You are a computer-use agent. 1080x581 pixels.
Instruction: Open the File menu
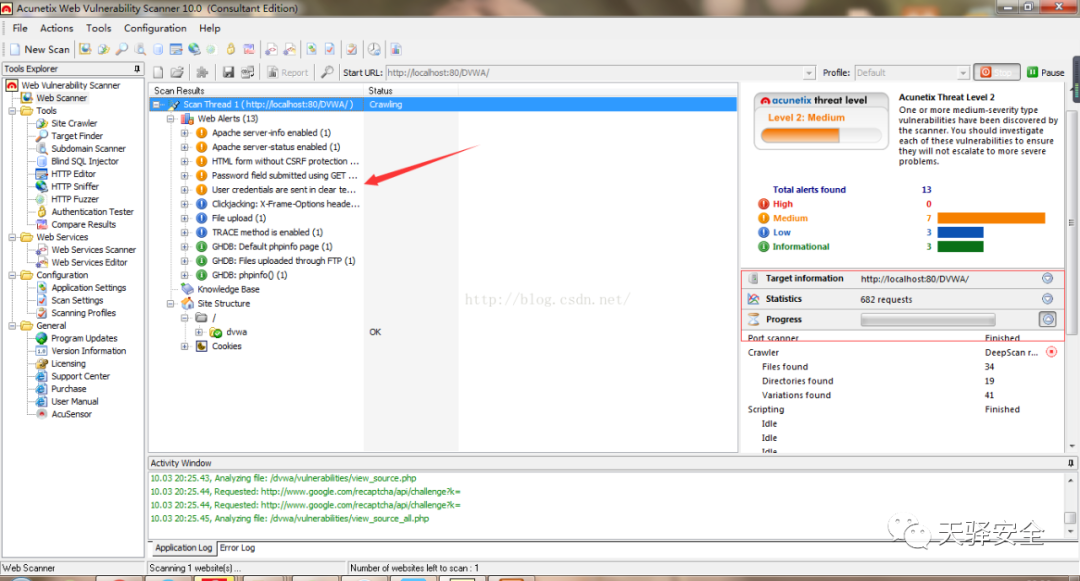pos(20,28)
